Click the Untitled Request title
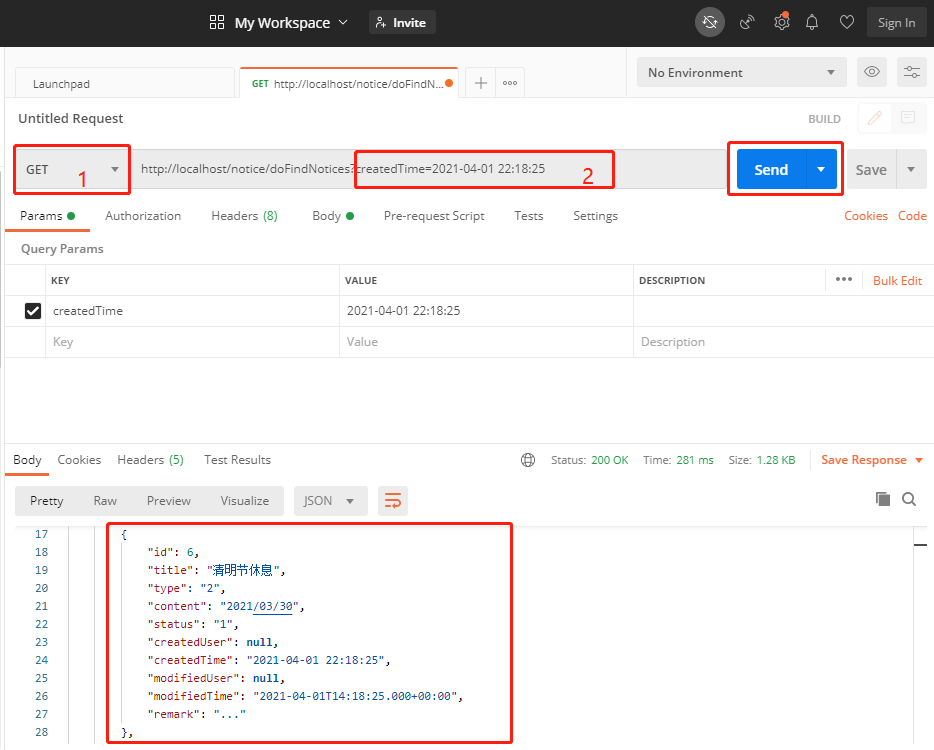Image resolution: width=934 pixels, height=750 pixels. pos(70,118)
